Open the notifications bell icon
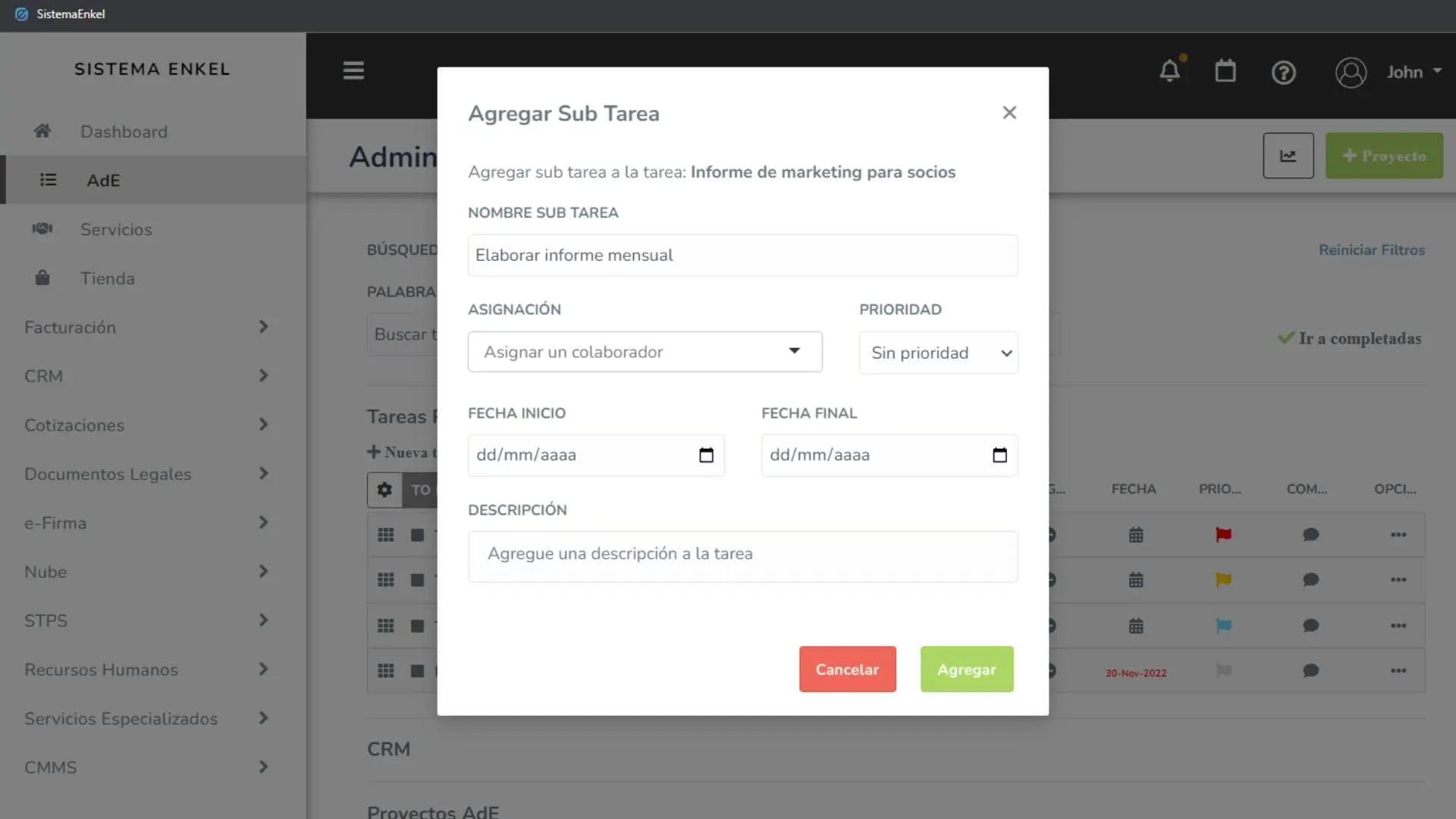 click(x=1170, y=71)
